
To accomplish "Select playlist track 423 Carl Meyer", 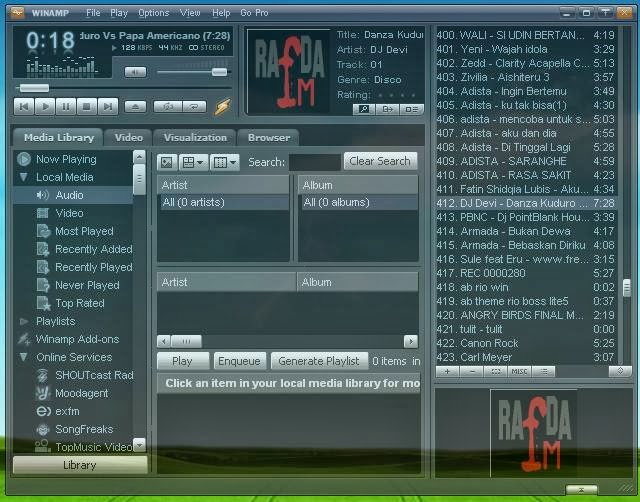I will (526, 357).
